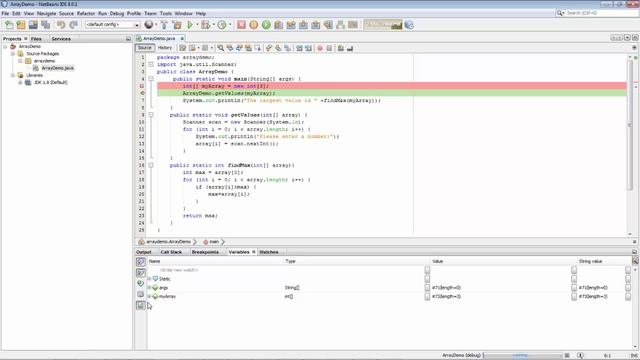Click the Shift Line Left editor icon
The image size is (640, 360).
[x=299, y=48]
